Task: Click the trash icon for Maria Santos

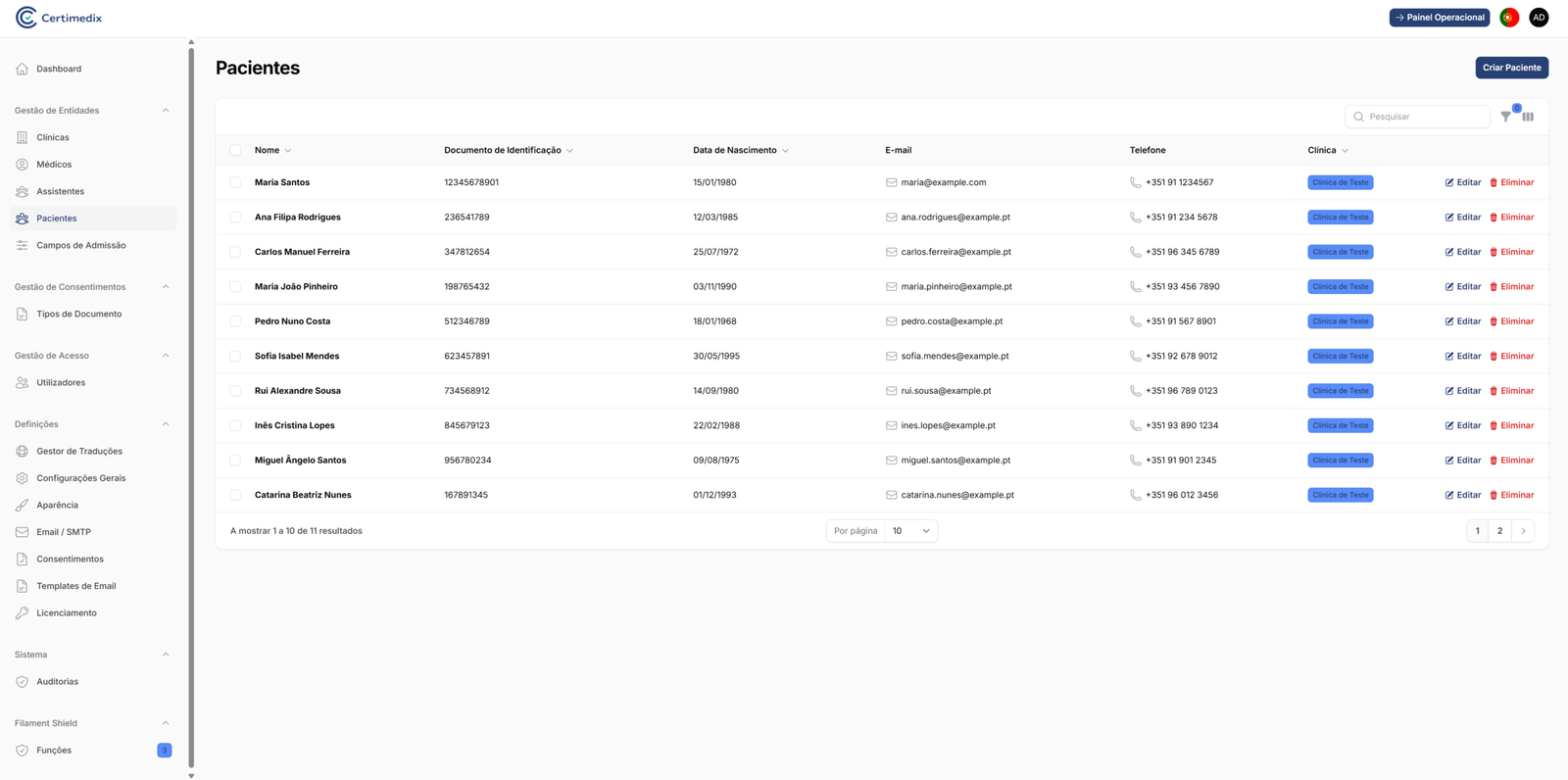Action: (x=1494, y=182)
